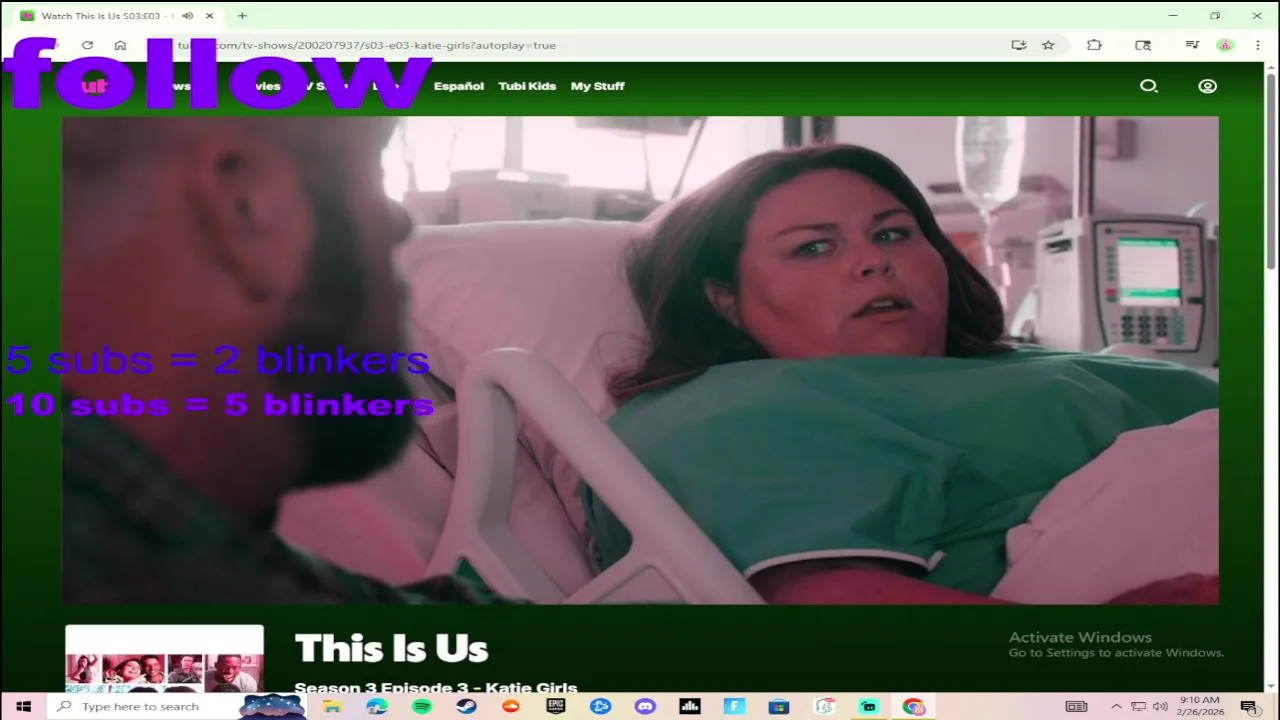Go to the browser home page
The image size is (1280, 720).
tap(120, 45)
